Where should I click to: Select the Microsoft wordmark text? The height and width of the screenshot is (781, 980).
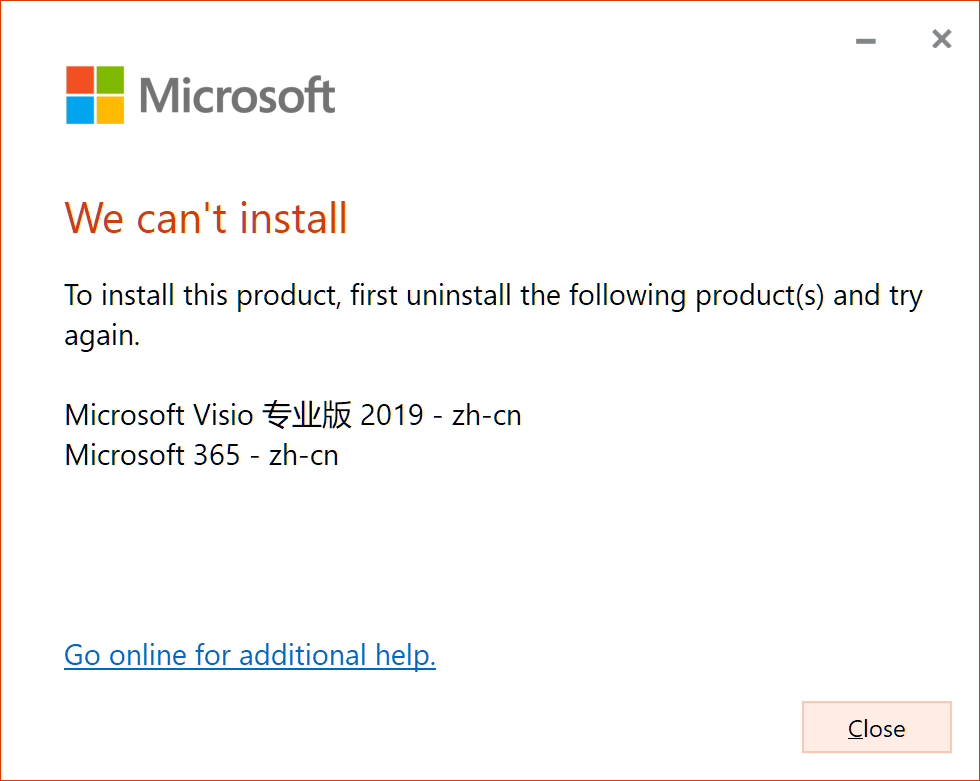click(x=235, y=93)
